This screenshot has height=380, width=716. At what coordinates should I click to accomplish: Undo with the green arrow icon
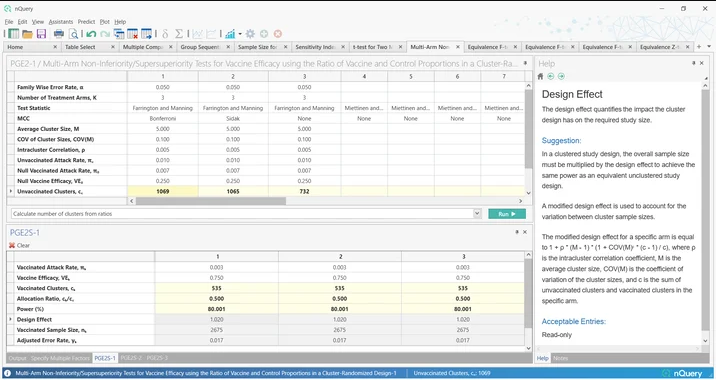pos(91,34)
